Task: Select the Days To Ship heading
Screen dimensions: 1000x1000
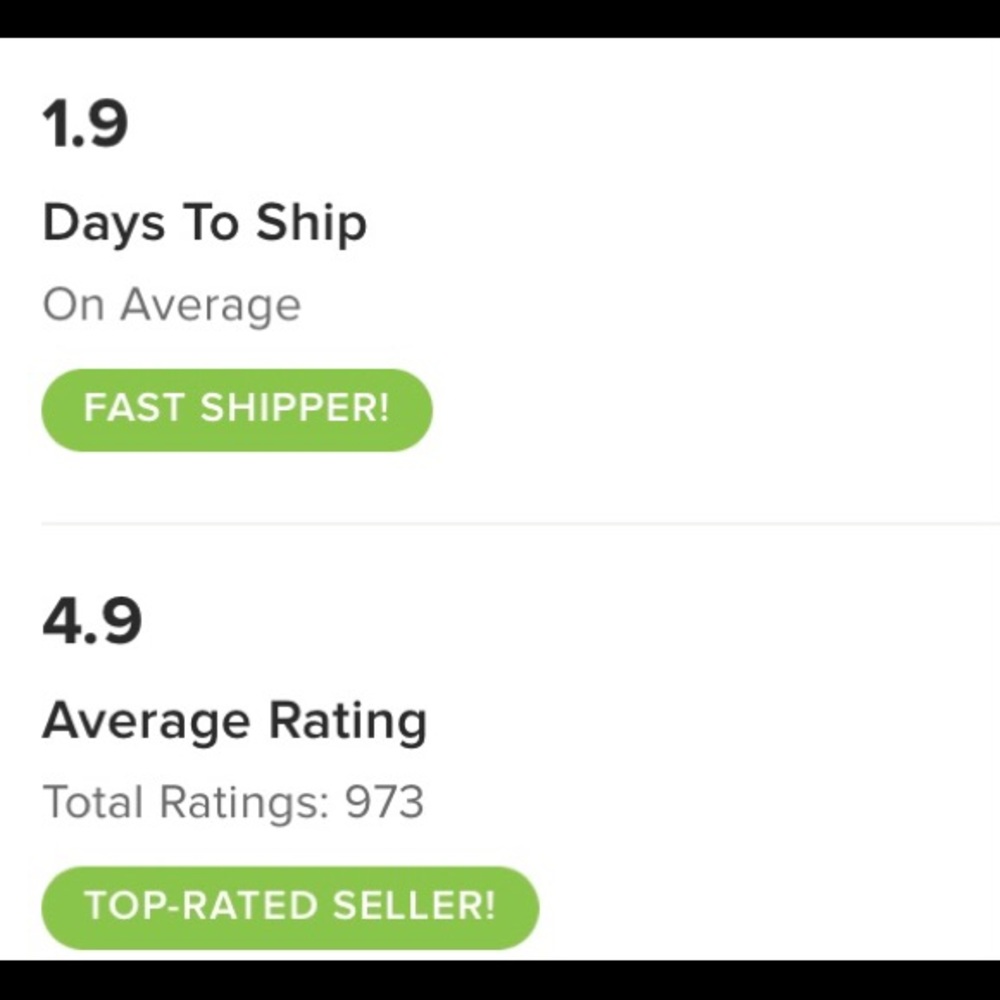Action: [x=204, y=223]
